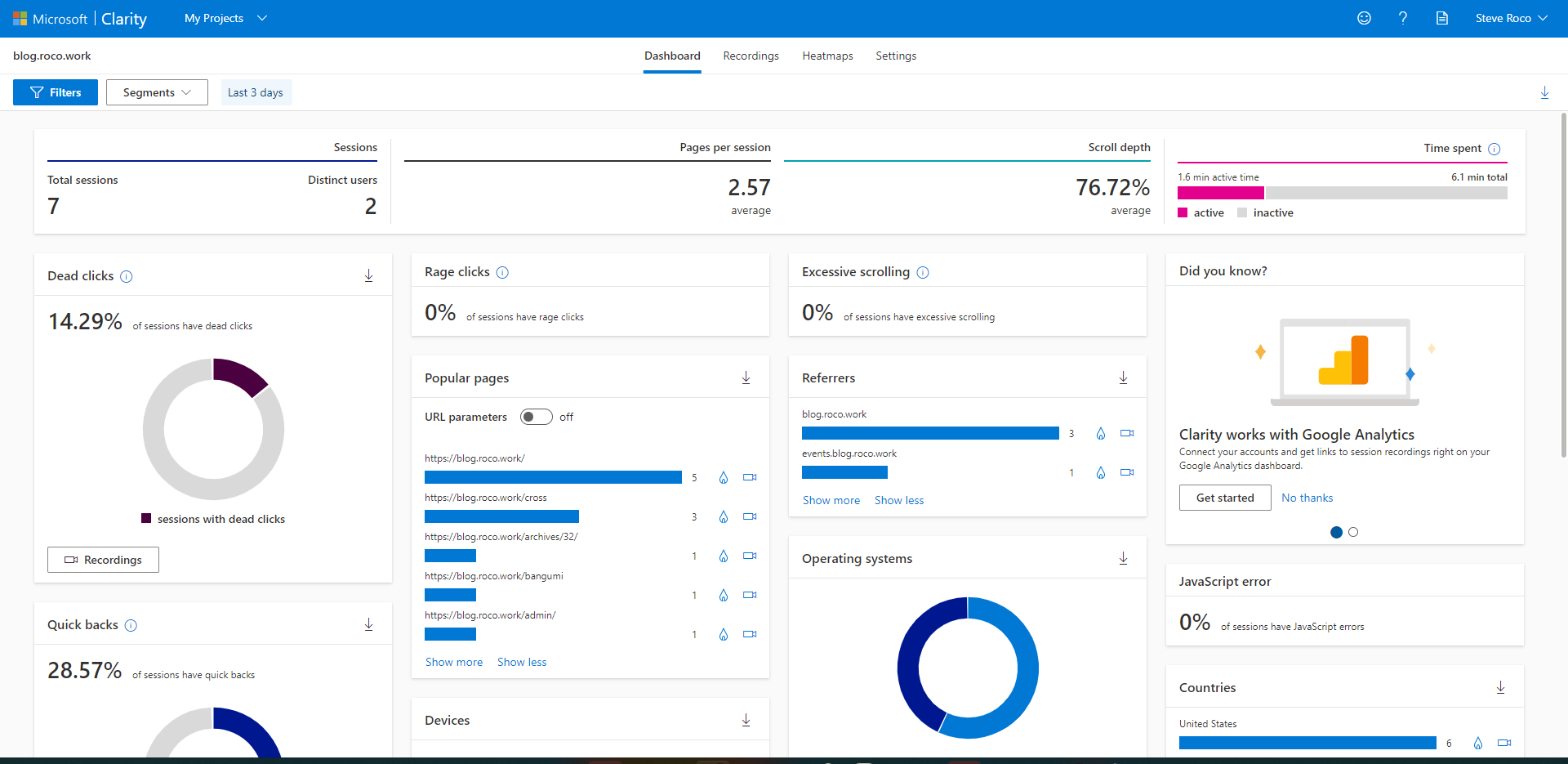This screenshot has height=764, width=1568.
Task: Click the documentation page icon beside Steve Roco
Action: (x=1442, y=18)
